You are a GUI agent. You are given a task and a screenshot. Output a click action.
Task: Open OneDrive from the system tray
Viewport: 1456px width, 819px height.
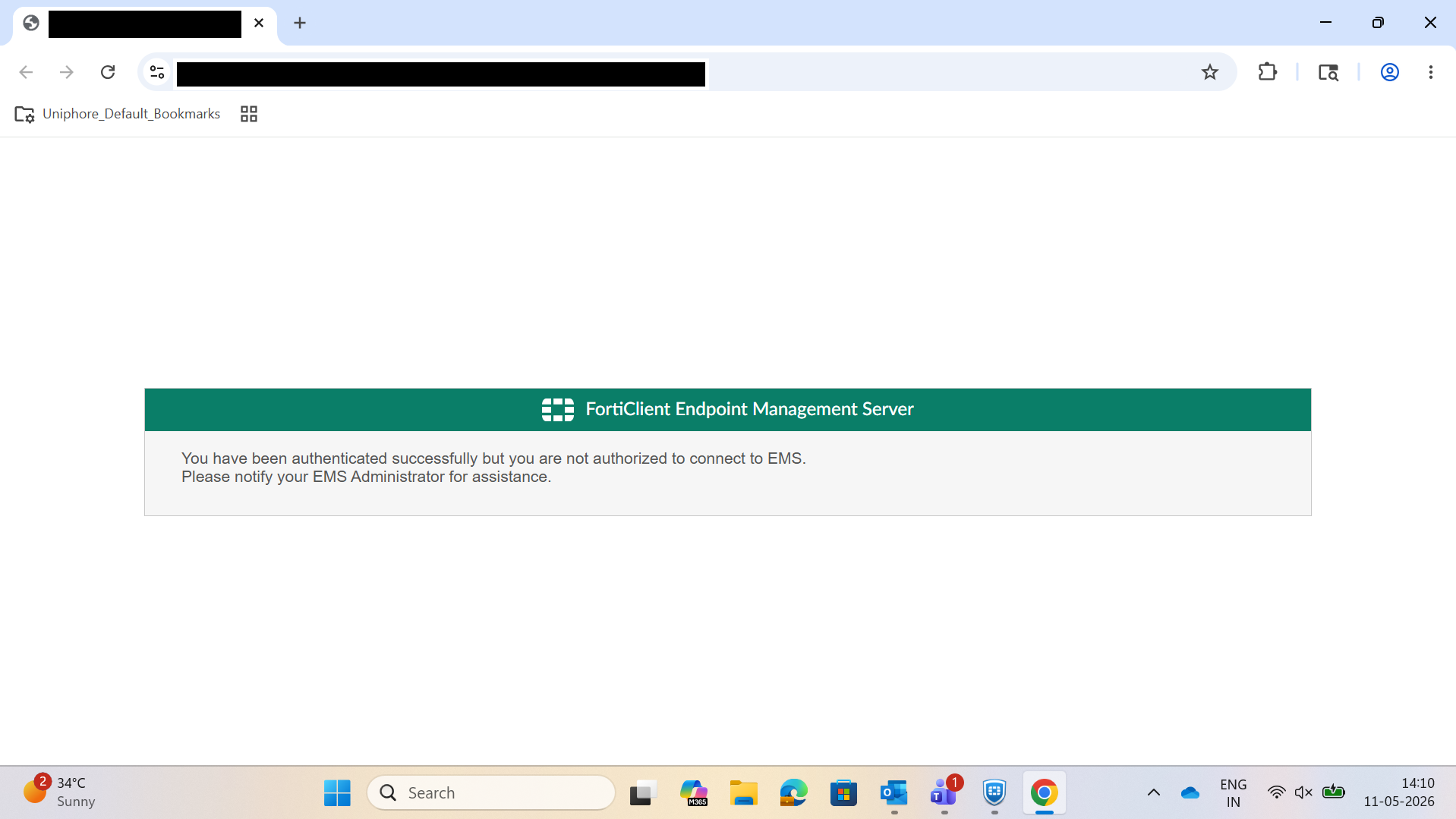[x=1190, y=793]
